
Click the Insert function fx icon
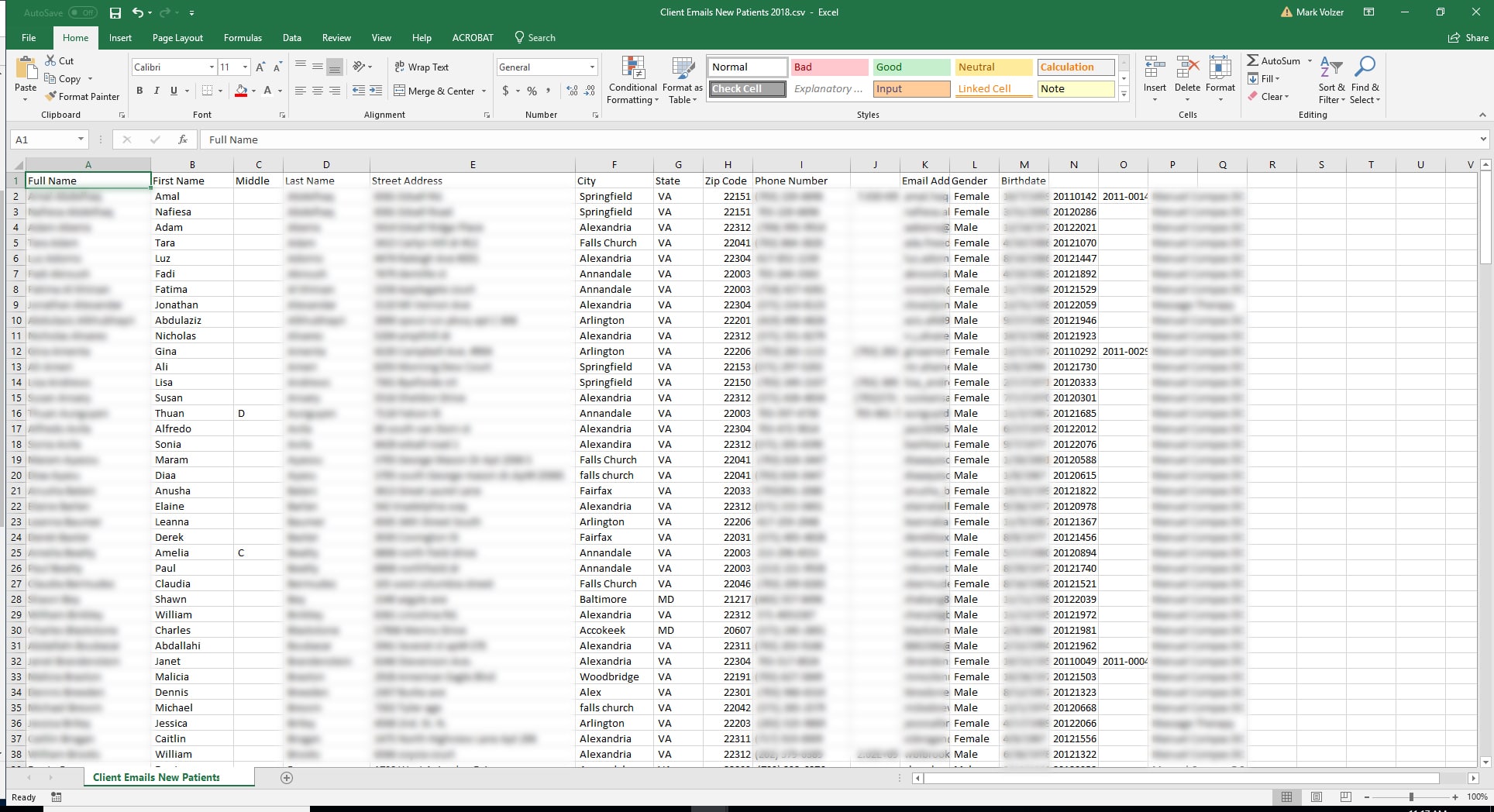tap(183, 139)
